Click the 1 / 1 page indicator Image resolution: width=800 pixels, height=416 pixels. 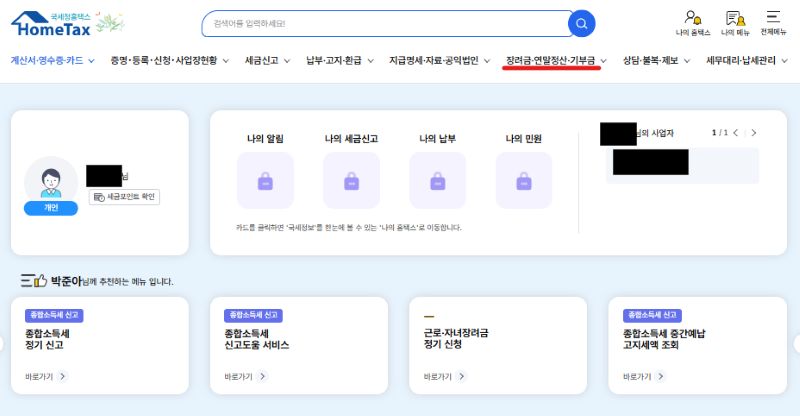coord(720,133)
